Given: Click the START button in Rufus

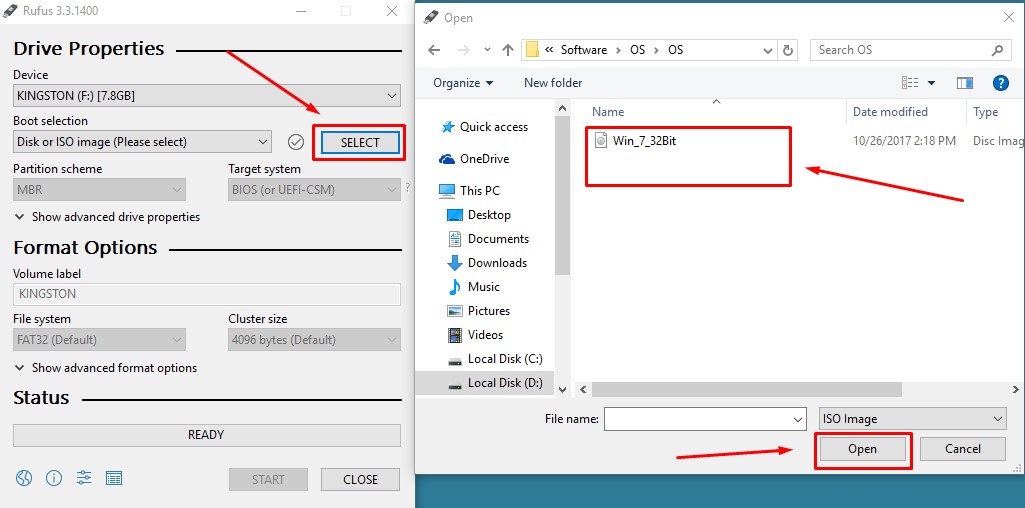Looking at the screenshot, I should click(268, 479).
